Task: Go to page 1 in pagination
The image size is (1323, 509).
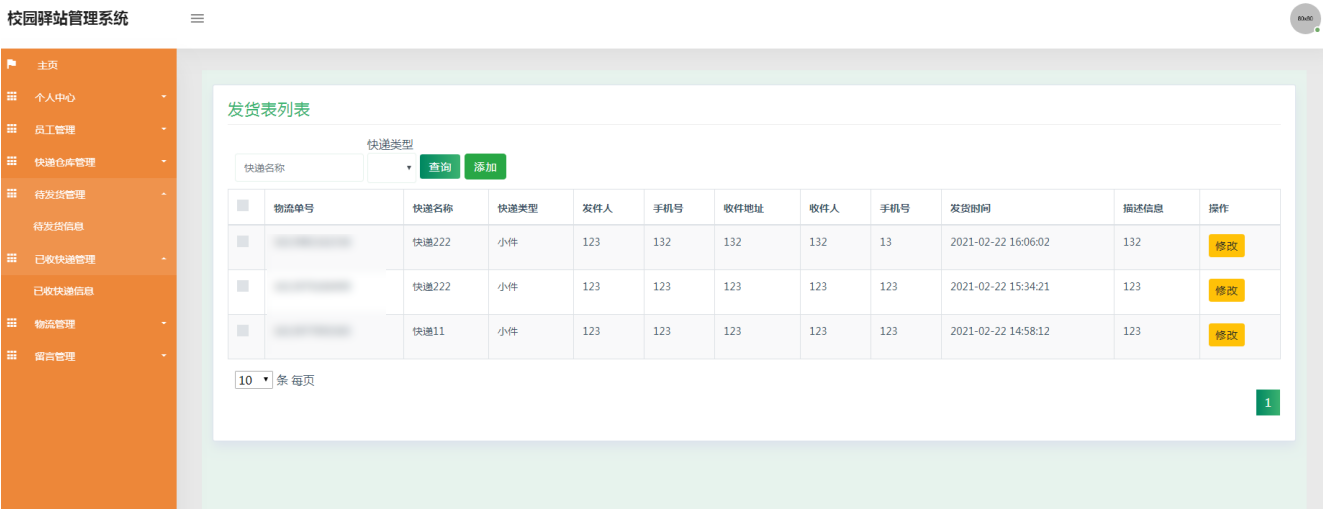Action: (1268, 402)
